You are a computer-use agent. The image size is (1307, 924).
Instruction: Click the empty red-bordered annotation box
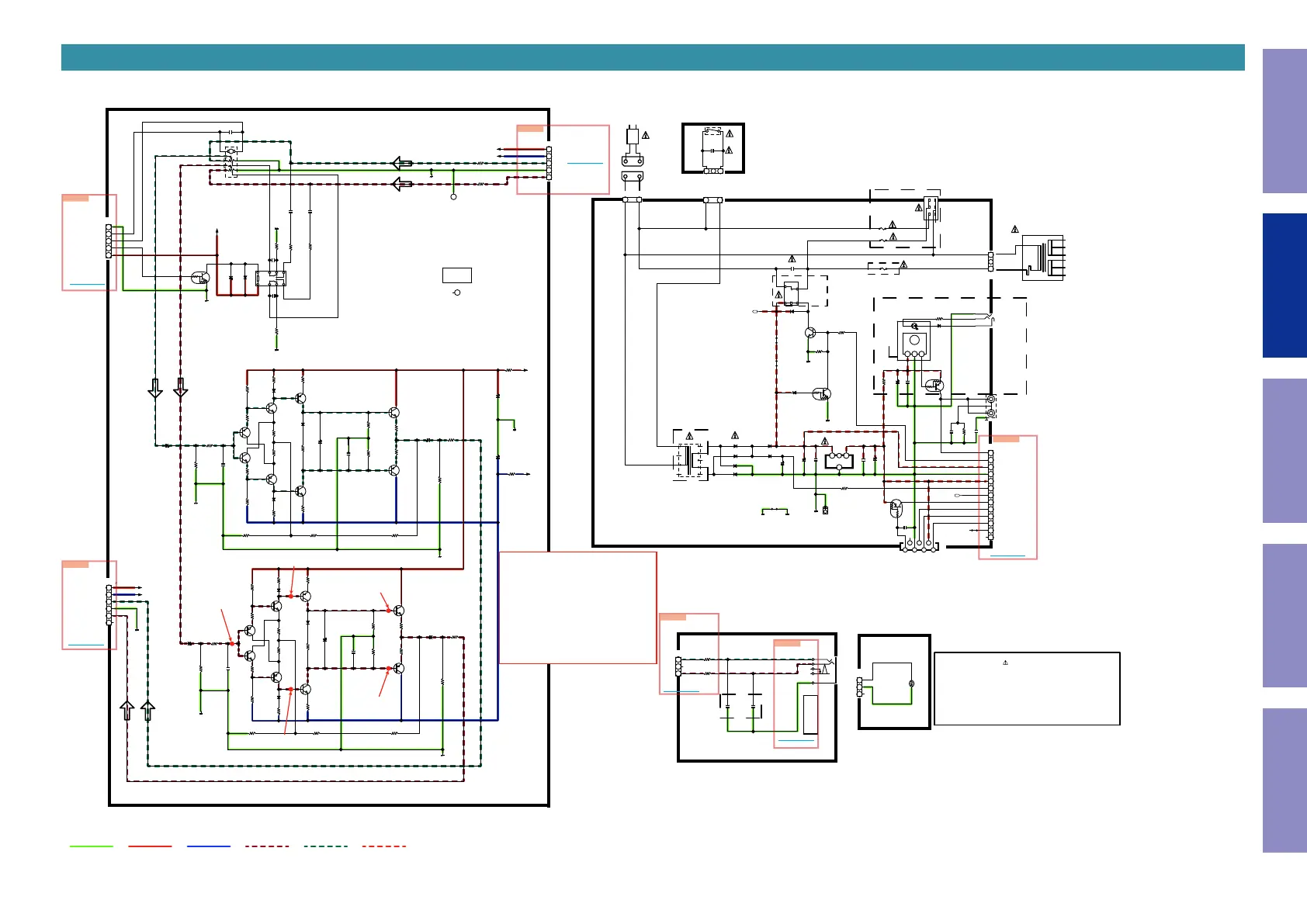click(x=577, y=607)
